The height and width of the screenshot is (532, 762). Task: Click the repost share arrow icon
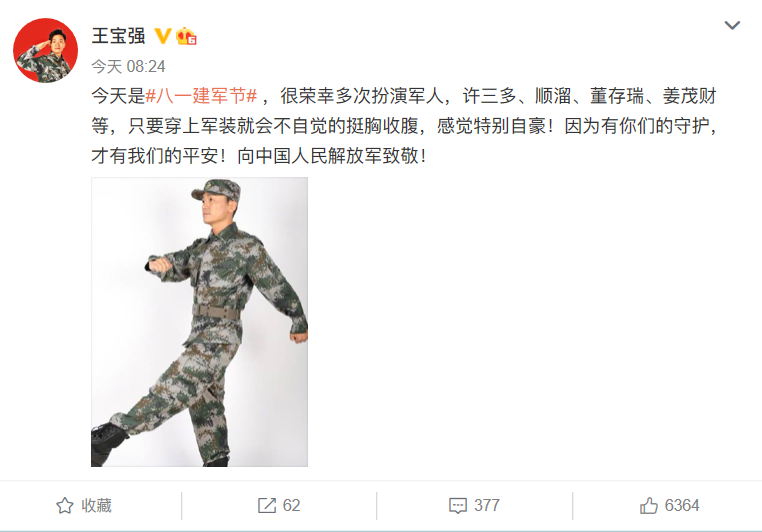pos(267,506)
